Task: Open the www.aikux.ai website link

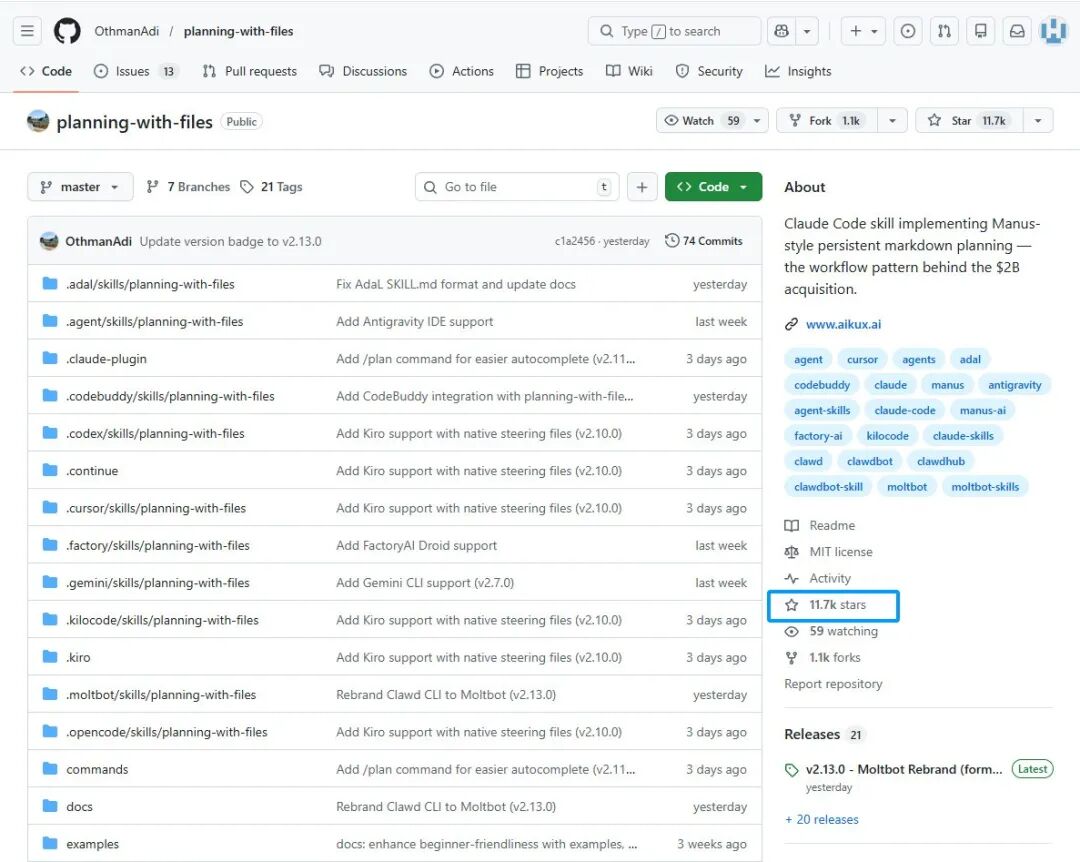Action: pyautogui.click(x=843, y=324)
